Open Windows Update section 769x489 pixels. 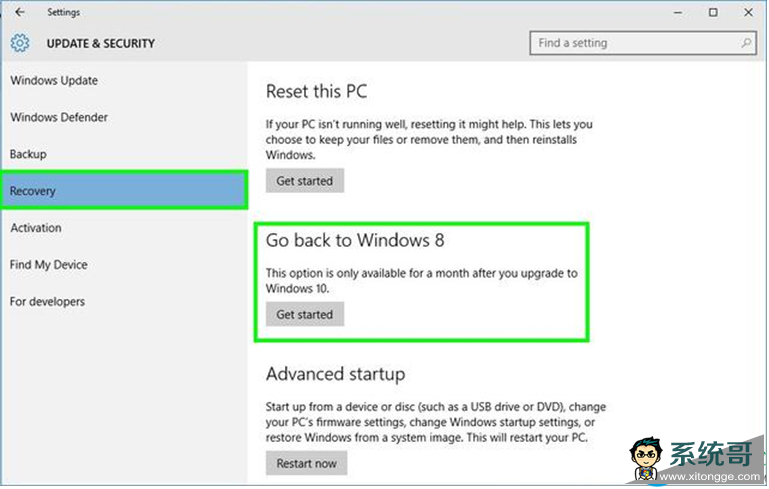54,80
